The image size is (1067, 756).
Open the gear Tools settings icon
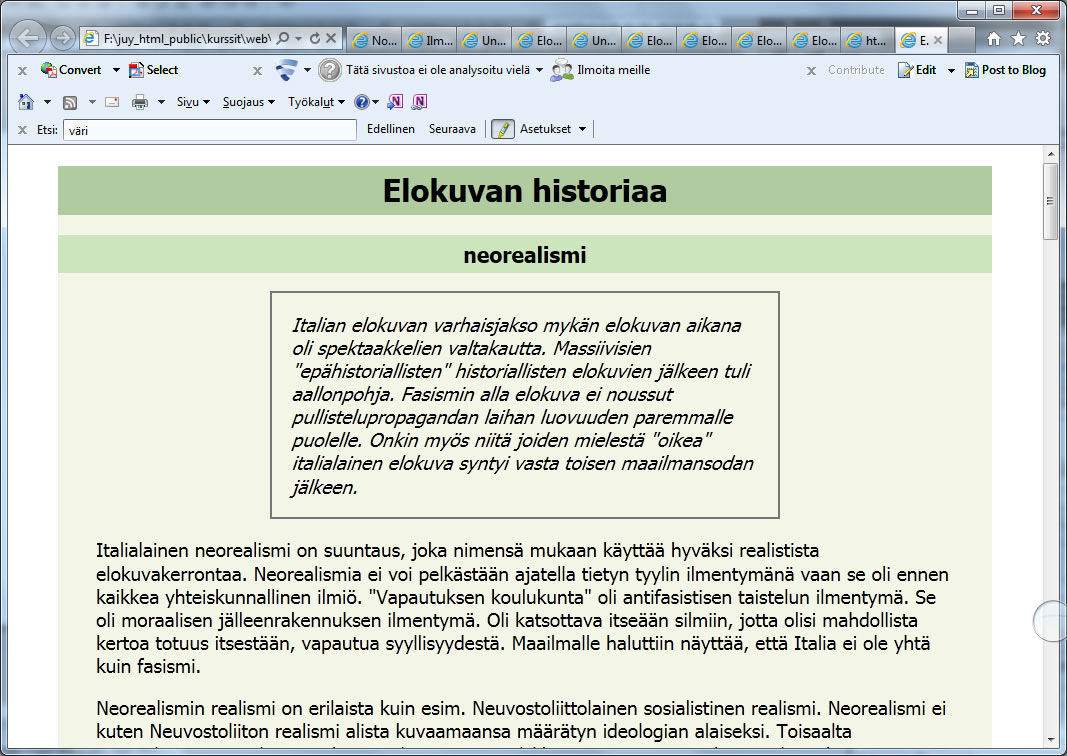pyautogui.click(x=1043, y=39)
